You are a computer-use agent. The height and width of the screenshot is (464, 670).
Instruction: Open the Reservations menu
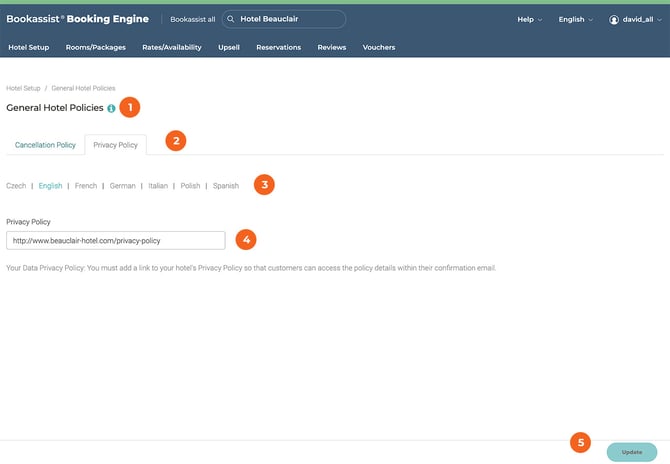[x=278, y=47]
